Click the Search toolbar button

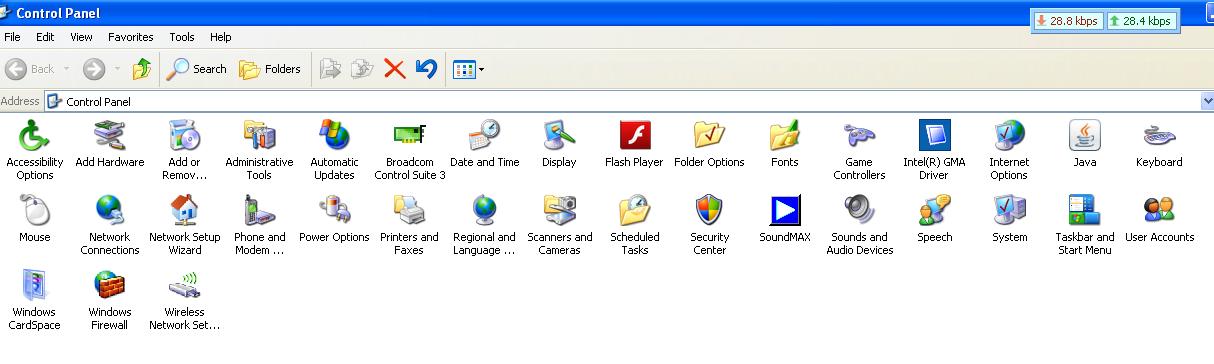[197, 69]
